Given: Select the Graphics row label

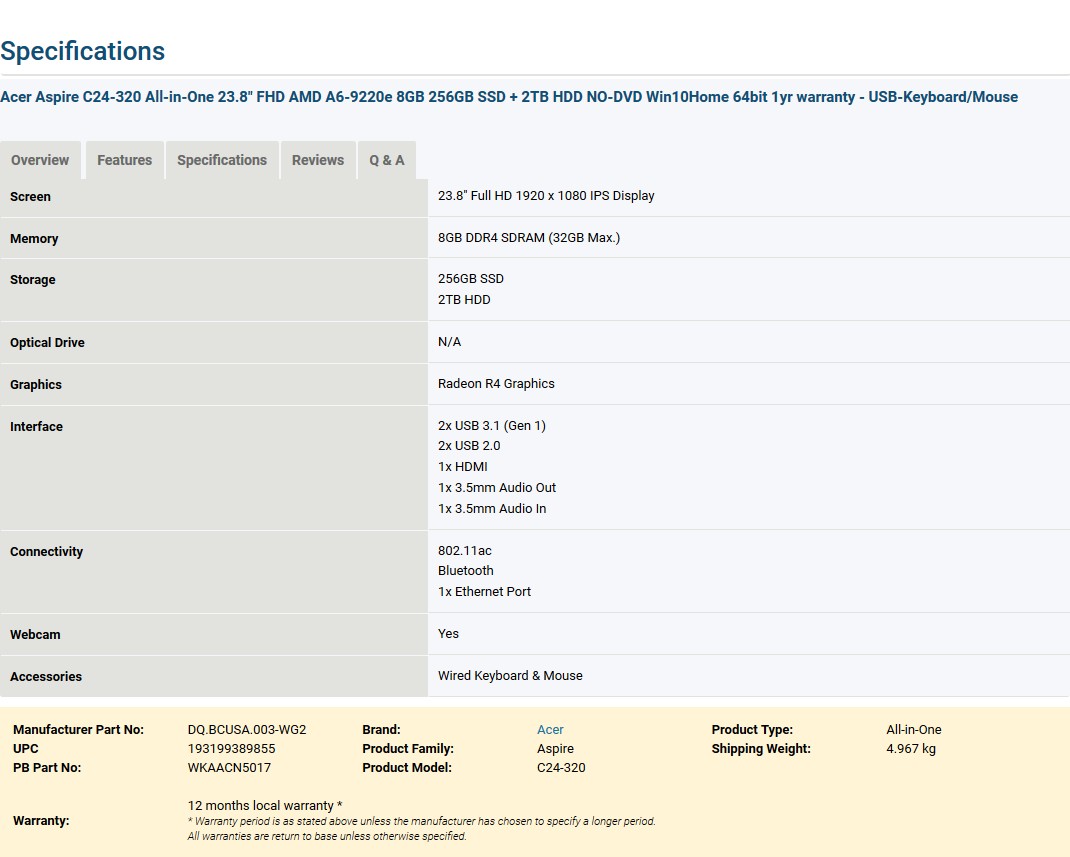Looking at the screenshot, I should 35,385.
